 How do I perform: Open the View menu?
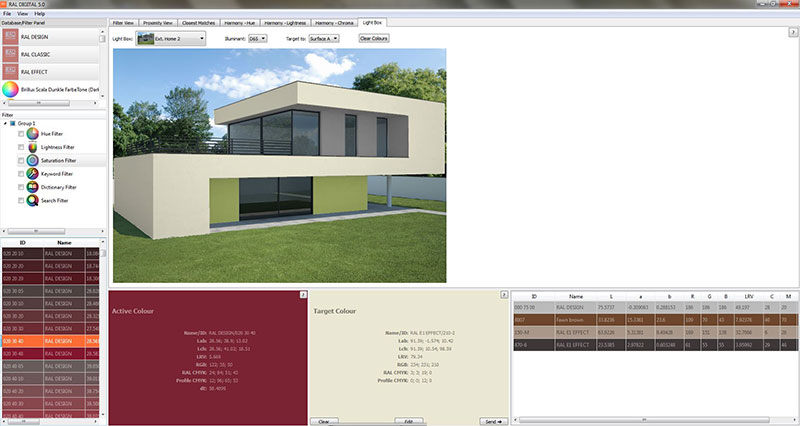coord(22,14)
